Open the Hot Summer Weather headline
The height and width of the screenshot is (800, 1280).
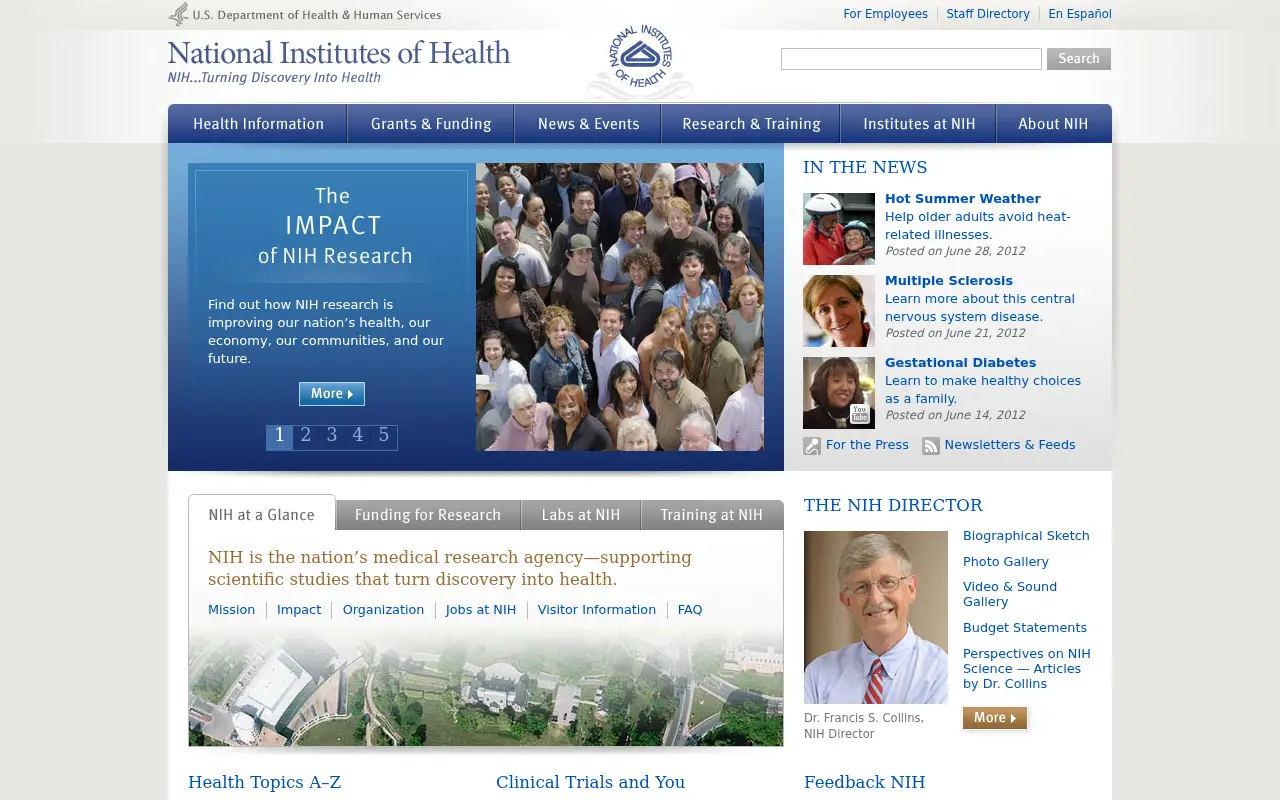point(963,199)
